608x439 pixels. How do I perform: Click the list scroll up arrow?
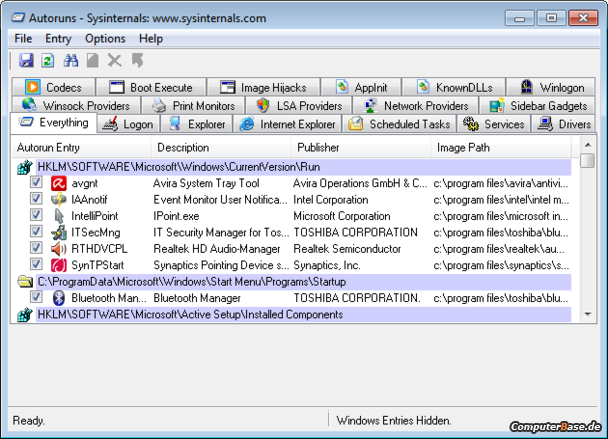click(x=588, y=145)
